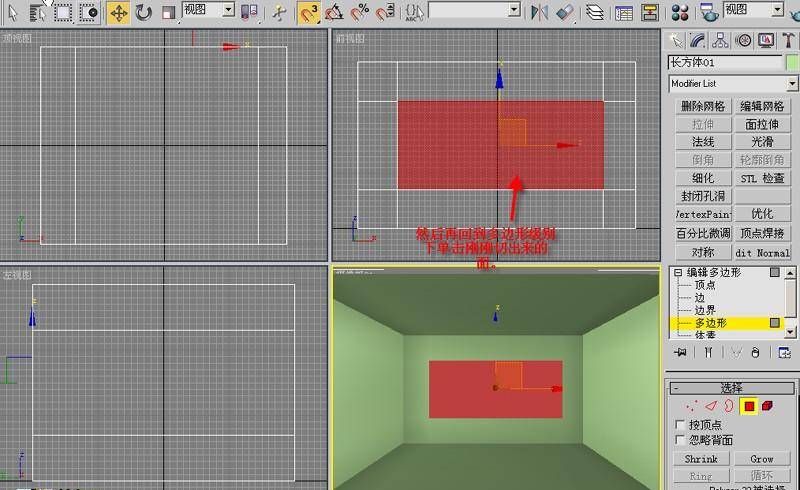Activate the Select and Scale tool
This screenshot has height=490, width=800.
coord(168,13)
